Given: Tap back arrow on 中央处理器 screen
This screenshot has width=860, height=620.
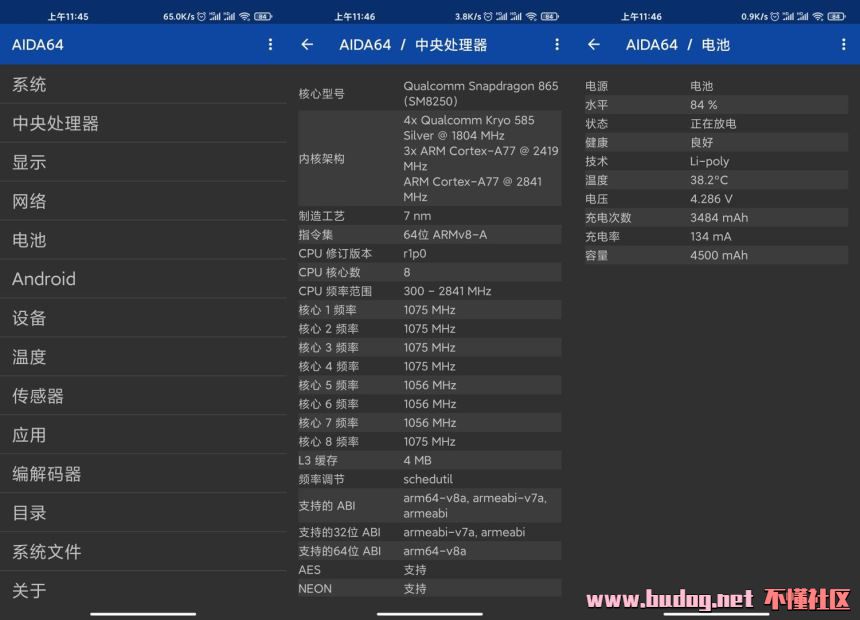Looking at the screenshot, I should pyautogui.click(x=307, y=45).
